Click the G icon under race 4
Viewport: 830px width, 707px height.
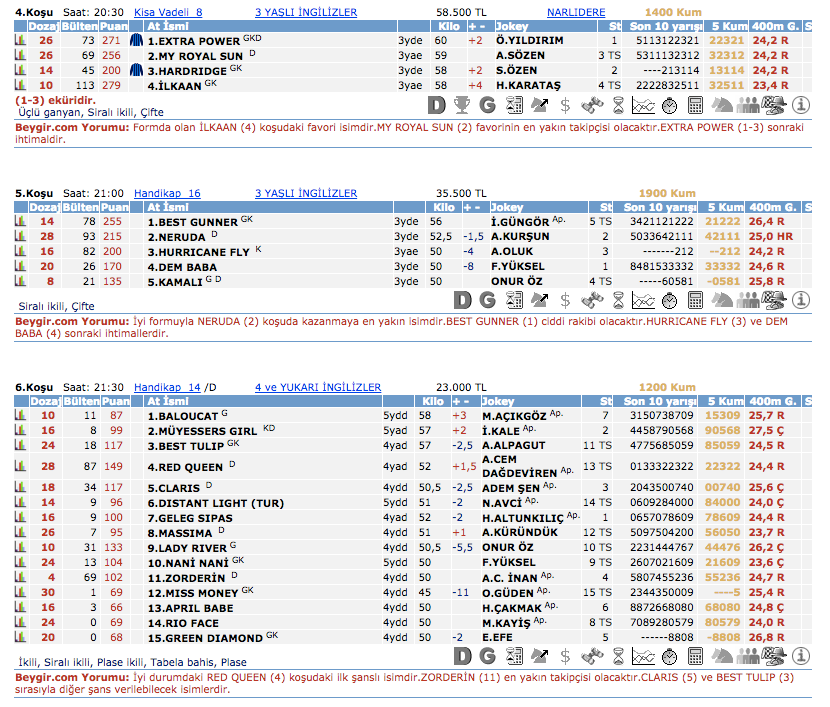click(488, 104)
